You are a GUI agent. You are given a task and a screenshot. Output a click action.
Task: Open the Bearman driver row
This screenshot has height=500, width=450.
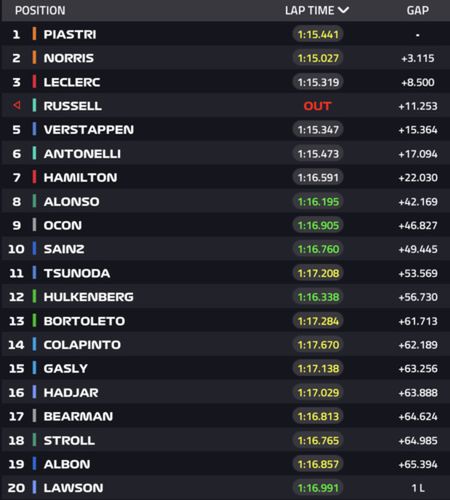pos(225,416)
